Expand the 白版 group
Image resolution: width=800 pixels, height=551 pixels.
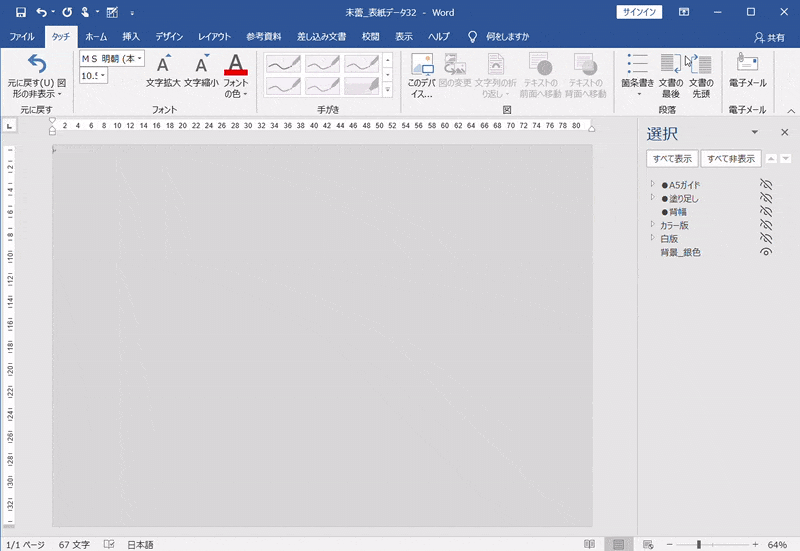click(x=653, y=237)
